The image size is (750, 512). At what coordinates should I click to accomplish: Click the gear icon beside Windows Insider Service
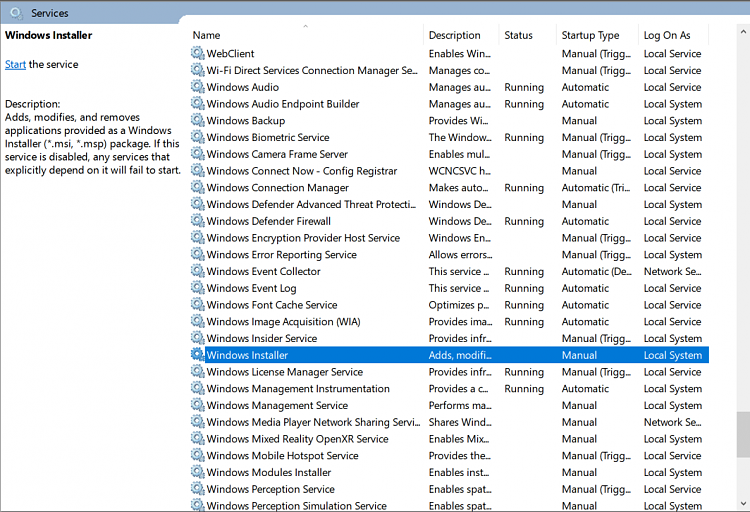point(198,338)
